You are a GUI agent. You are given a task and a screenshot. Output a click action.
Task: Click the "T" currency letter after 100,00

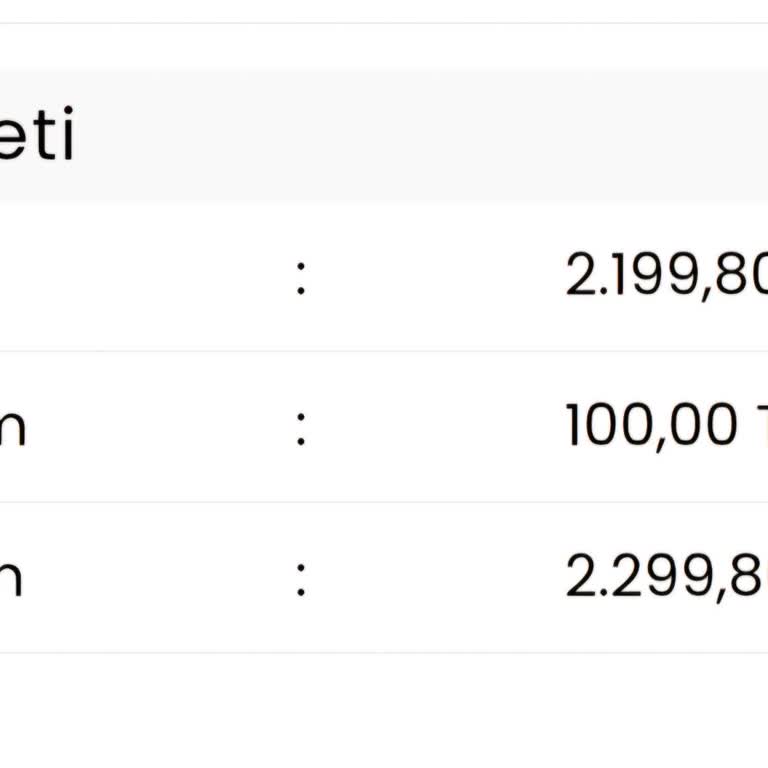(759, 427)
